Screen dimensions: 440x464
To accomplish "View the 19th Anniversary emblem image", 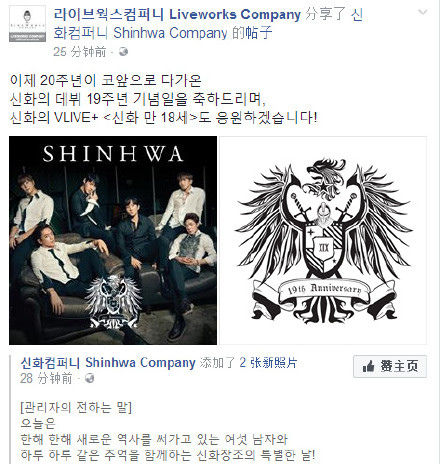I will [323, 240].
